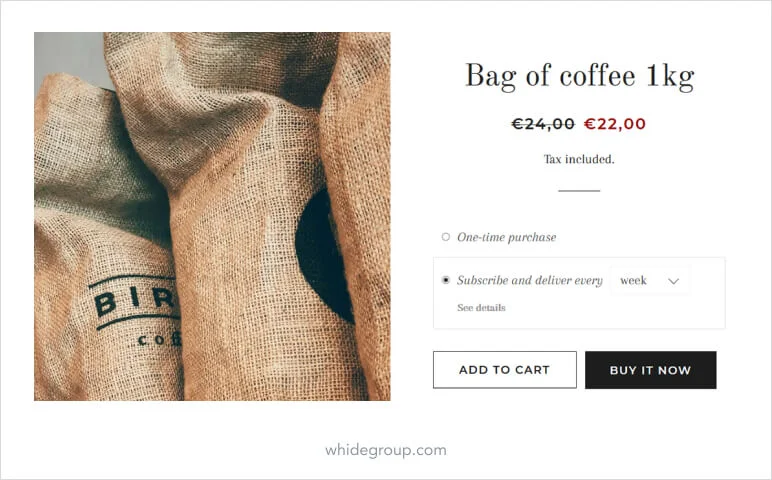This screenshot has height=480, width=772.
Task: Click the crossed-out €24,00 price
Action: point(543,124)
